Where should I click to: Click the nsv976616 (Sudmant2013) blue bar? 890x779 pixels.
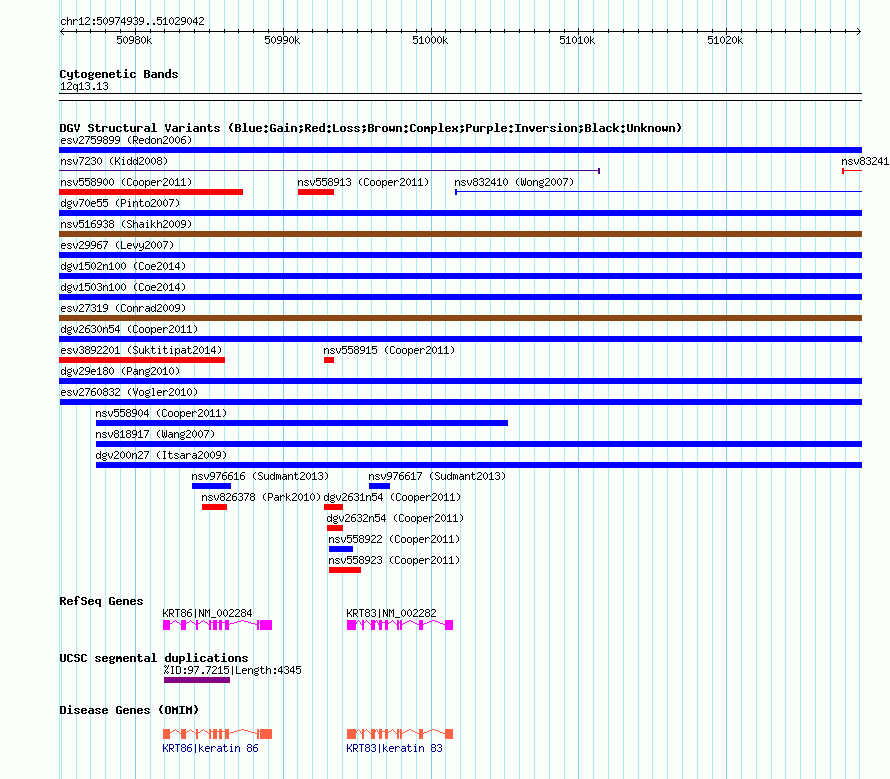[211, 486]
